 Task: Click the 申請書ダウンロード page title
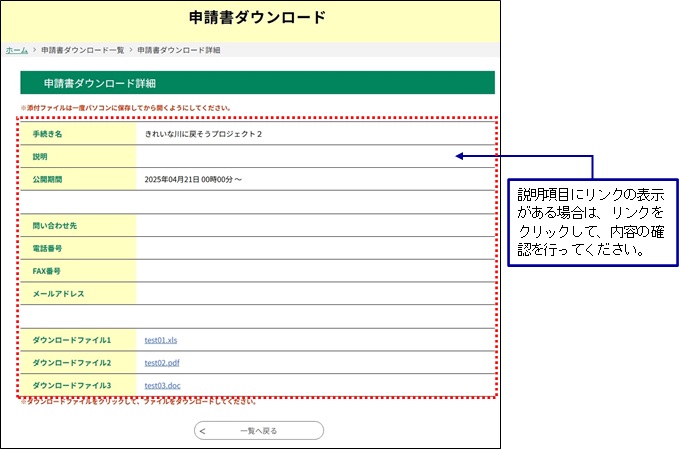pos(257,18)
